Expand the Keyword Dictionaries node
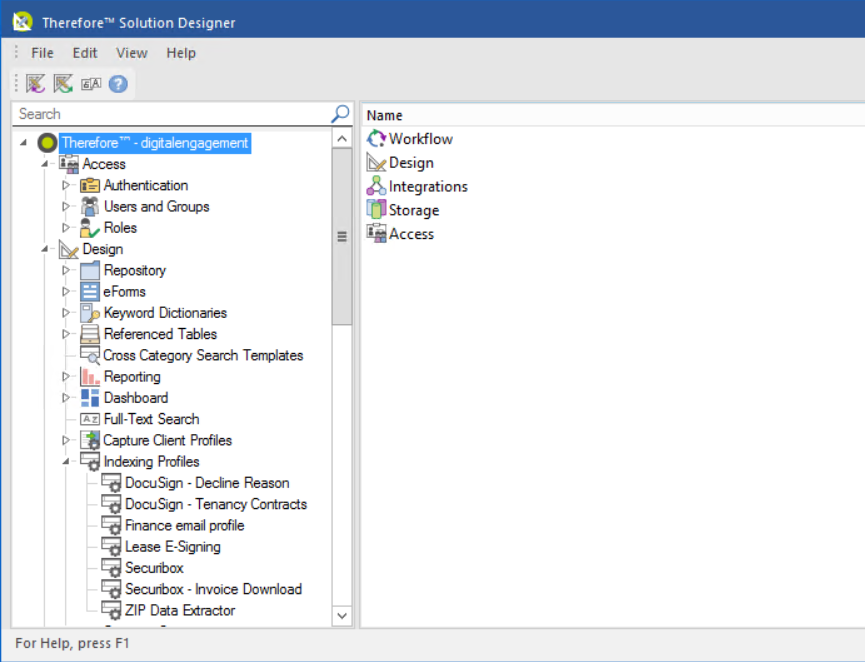Viewport: 865px width, 662px height. pyautogui.click(x=66, y=313)
